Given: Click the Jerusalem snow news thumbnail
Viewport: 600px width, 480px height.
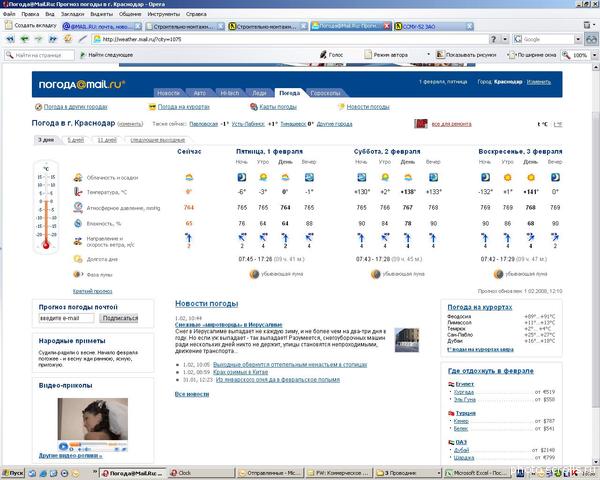Looking at the screenshot, I should point(407,340).
